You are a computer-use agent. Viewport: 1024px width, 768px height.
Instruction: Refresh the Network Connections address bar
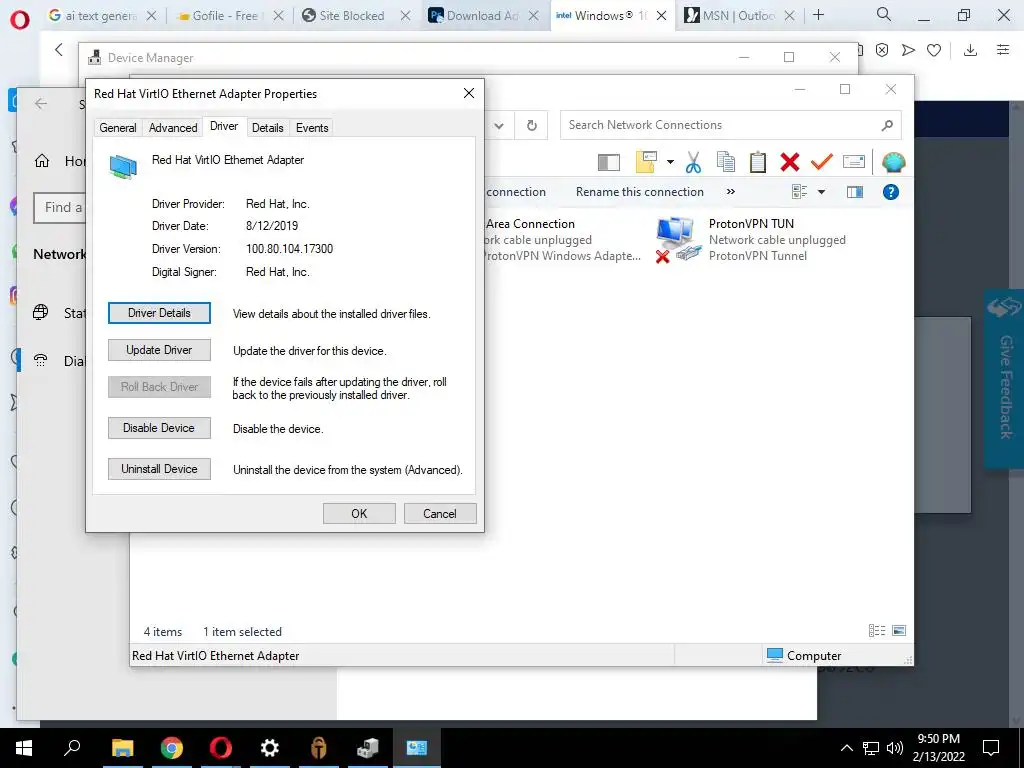(532, 125)
